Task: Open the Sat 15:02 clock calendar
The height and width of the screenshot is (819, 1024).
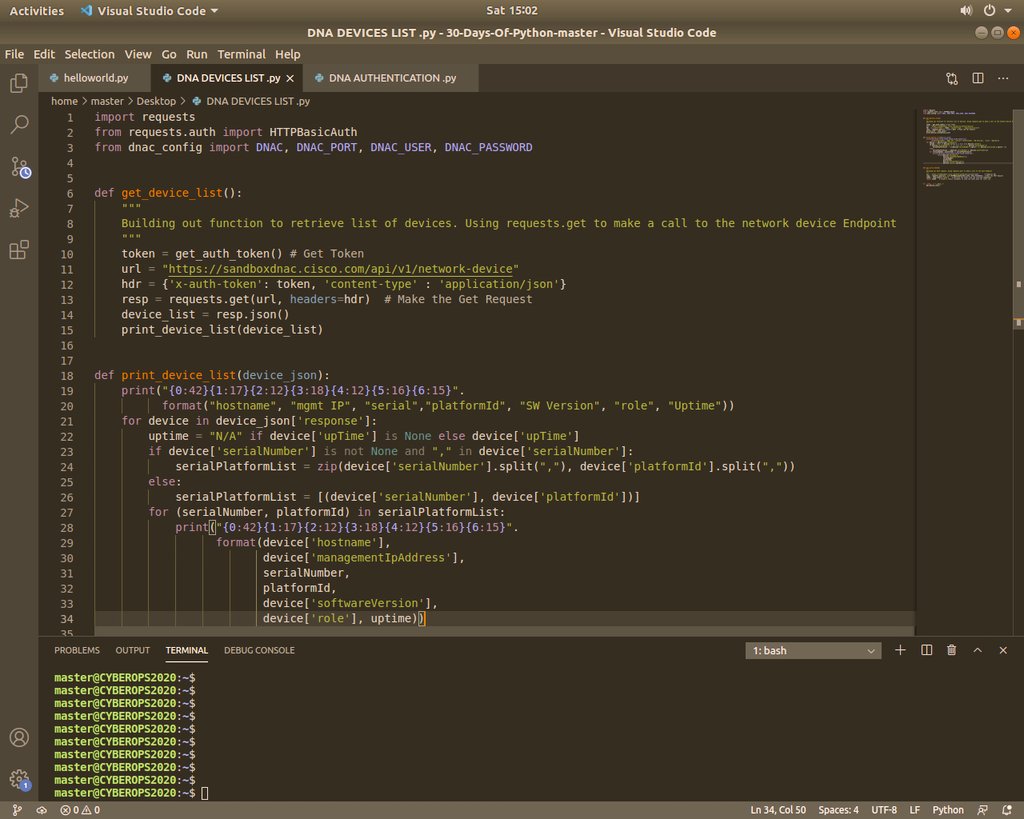Action: click(x=511, y=11)
